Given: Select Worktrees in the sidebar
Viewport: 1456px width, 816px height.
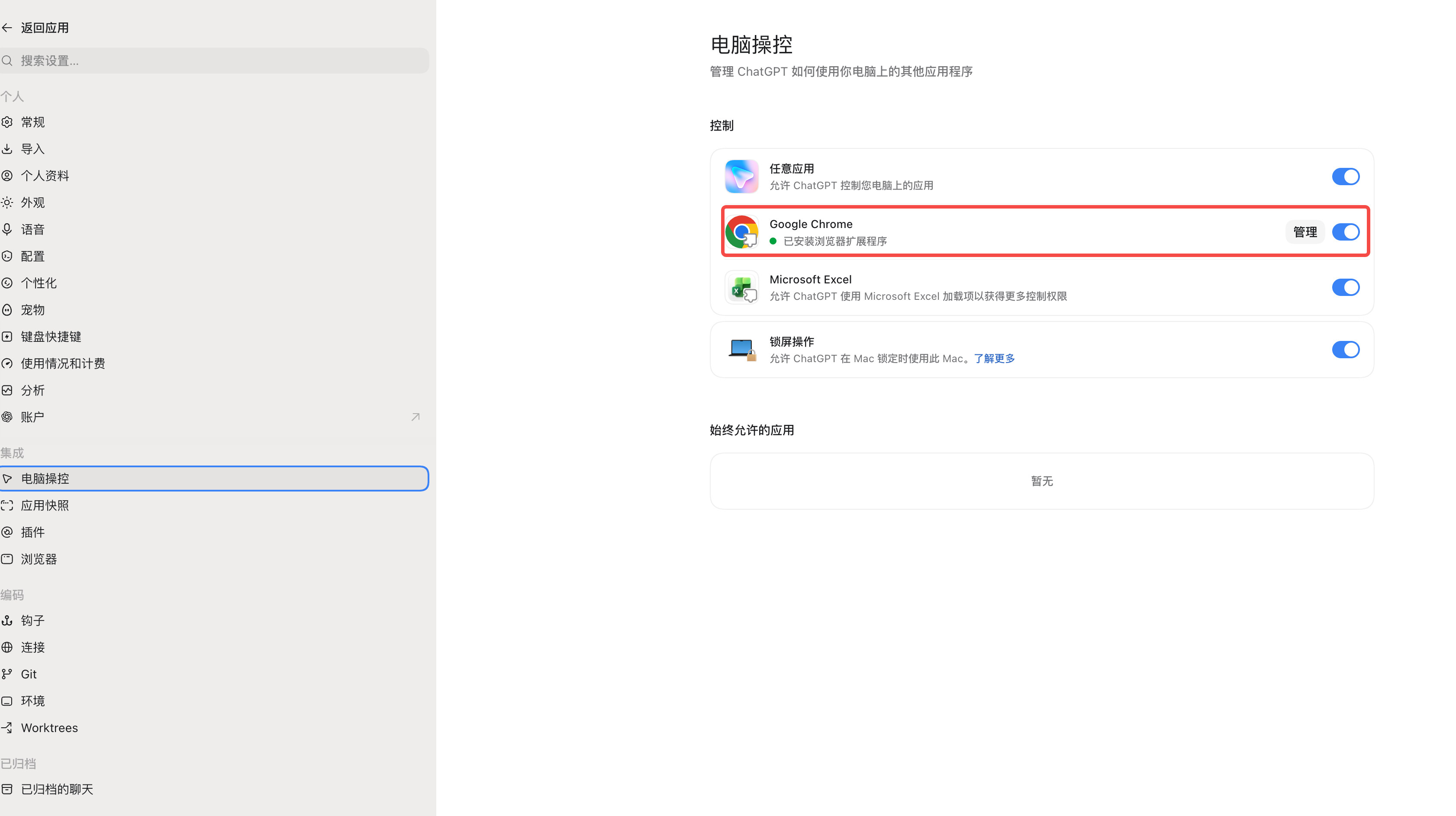Looking at the screenshot, I should pyautogui.click(x=214, y=728).
